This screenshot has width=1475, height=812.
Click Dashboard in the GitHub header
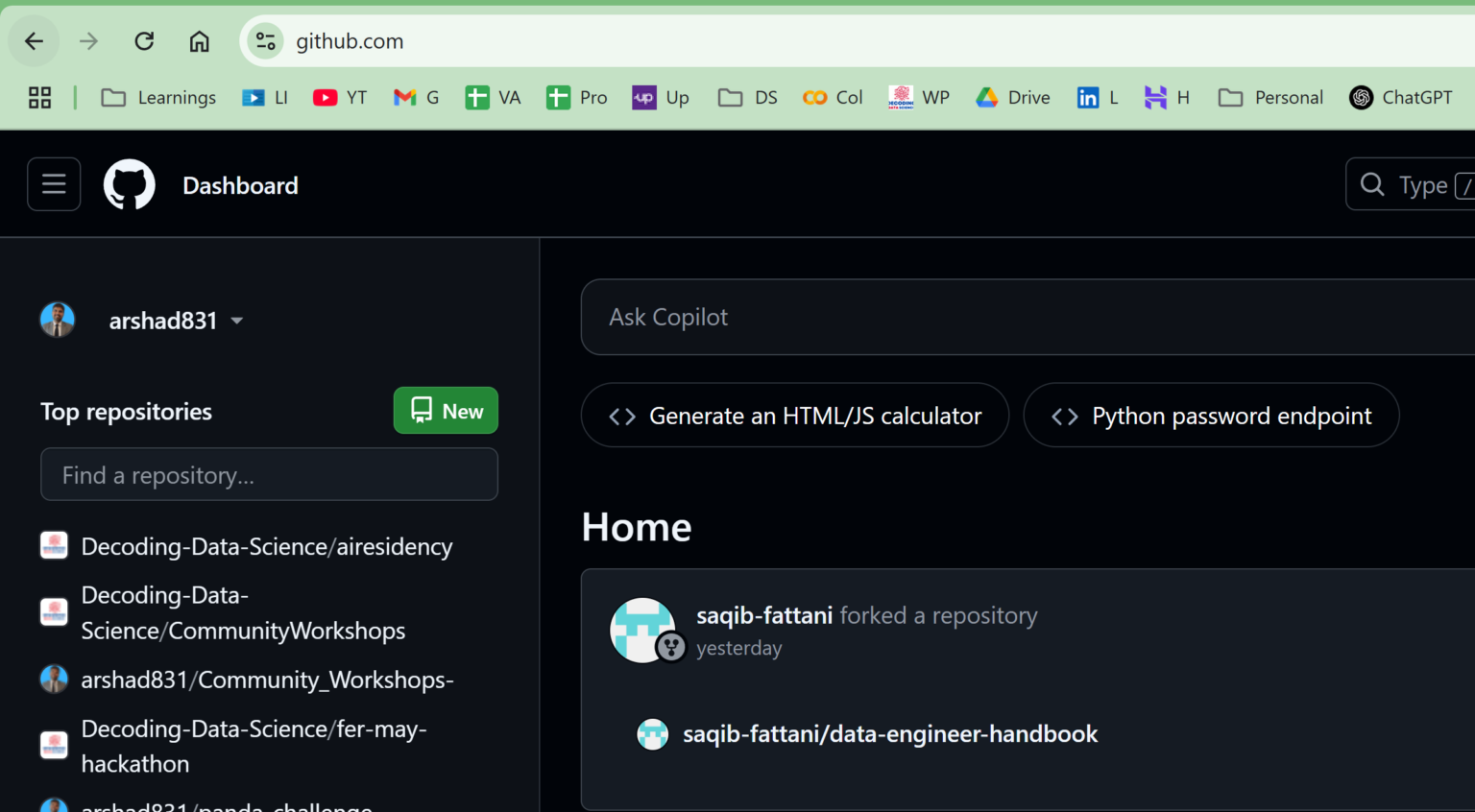click(x=240, y=185)
